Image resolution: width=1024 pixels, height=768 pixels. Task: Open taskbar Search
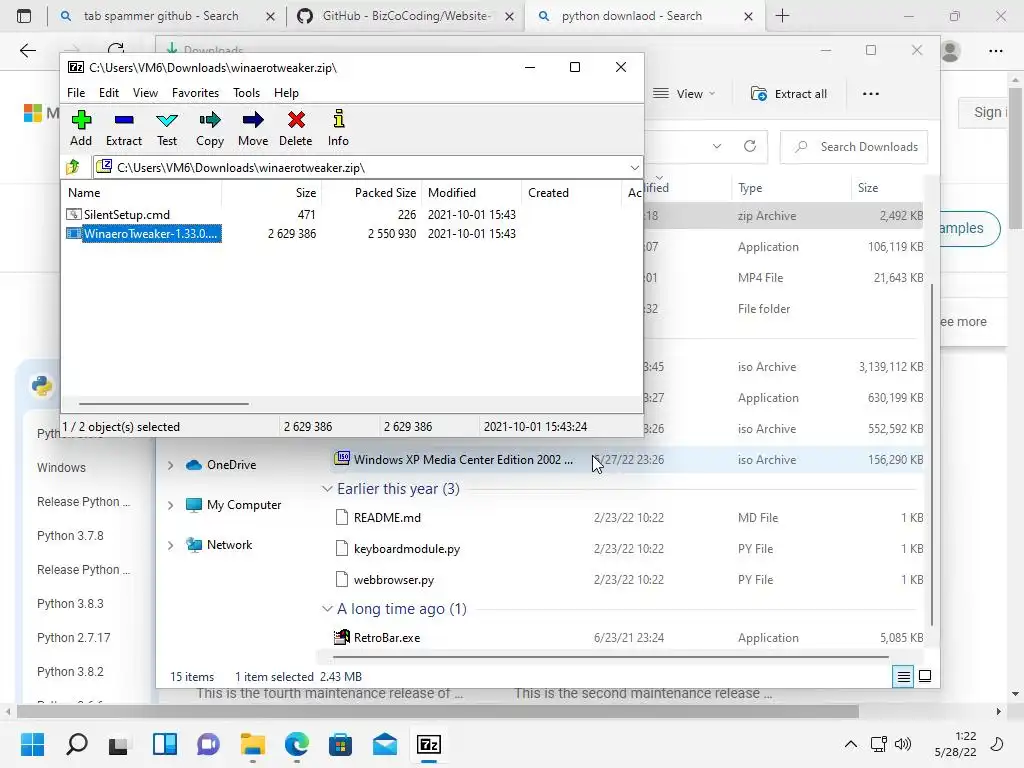click(76, 744)
